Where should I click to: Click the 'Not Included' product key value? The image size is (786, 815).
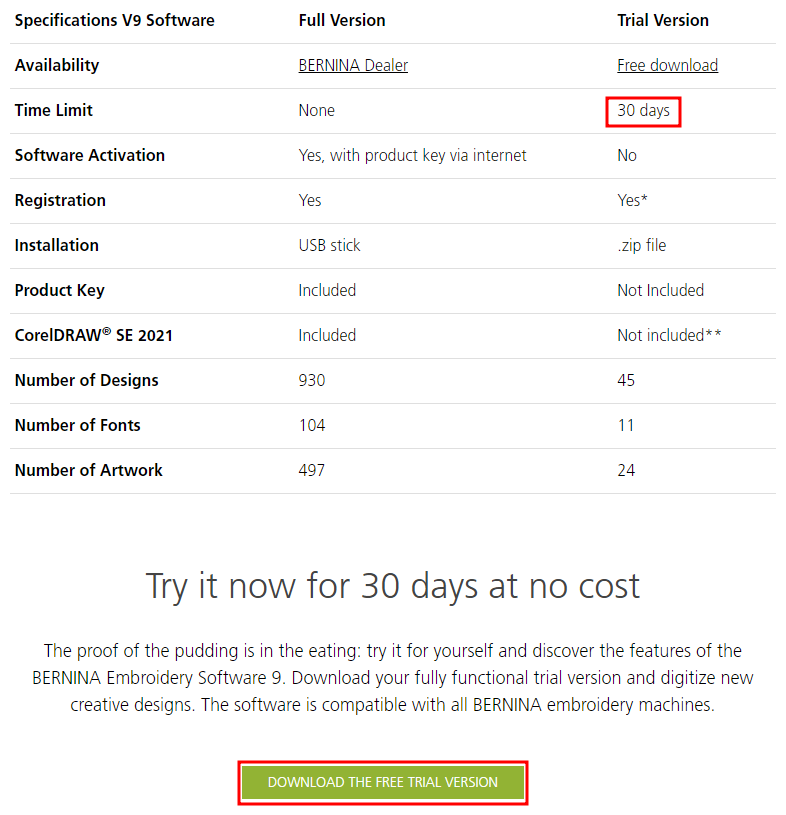click(x=660, y=291)
